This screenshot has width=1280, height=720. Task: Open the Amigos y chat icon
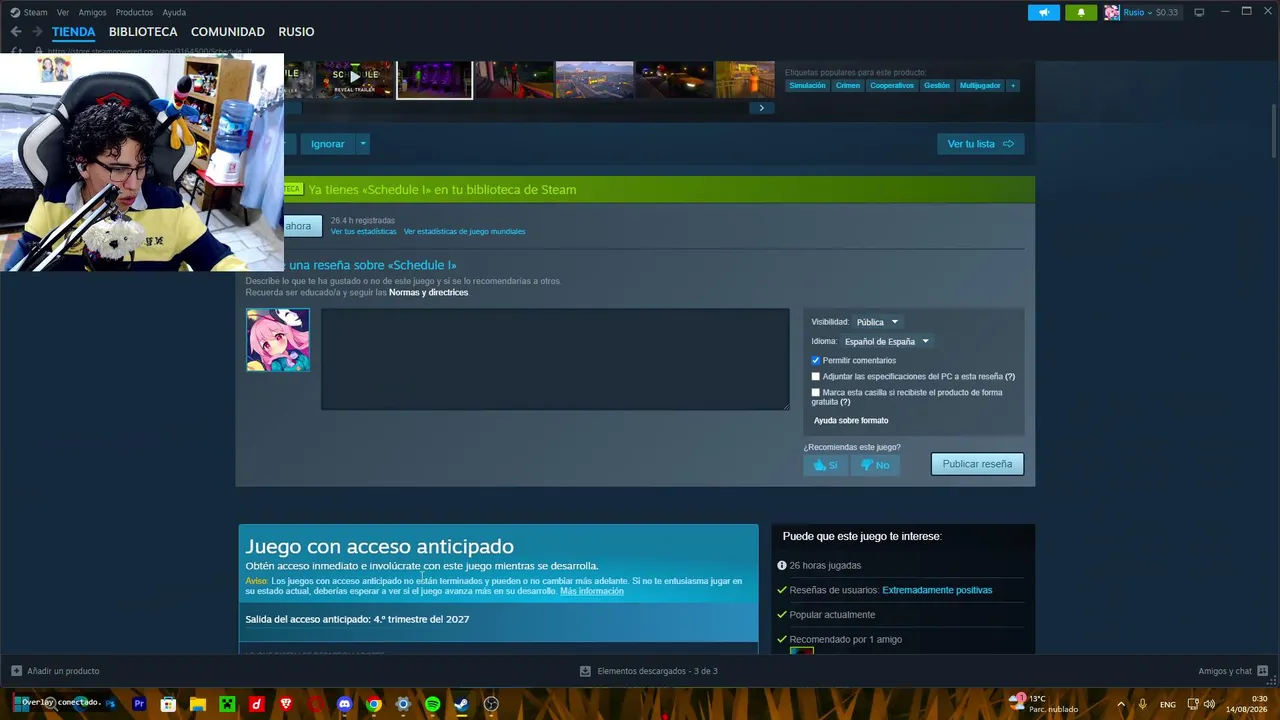1263,671
